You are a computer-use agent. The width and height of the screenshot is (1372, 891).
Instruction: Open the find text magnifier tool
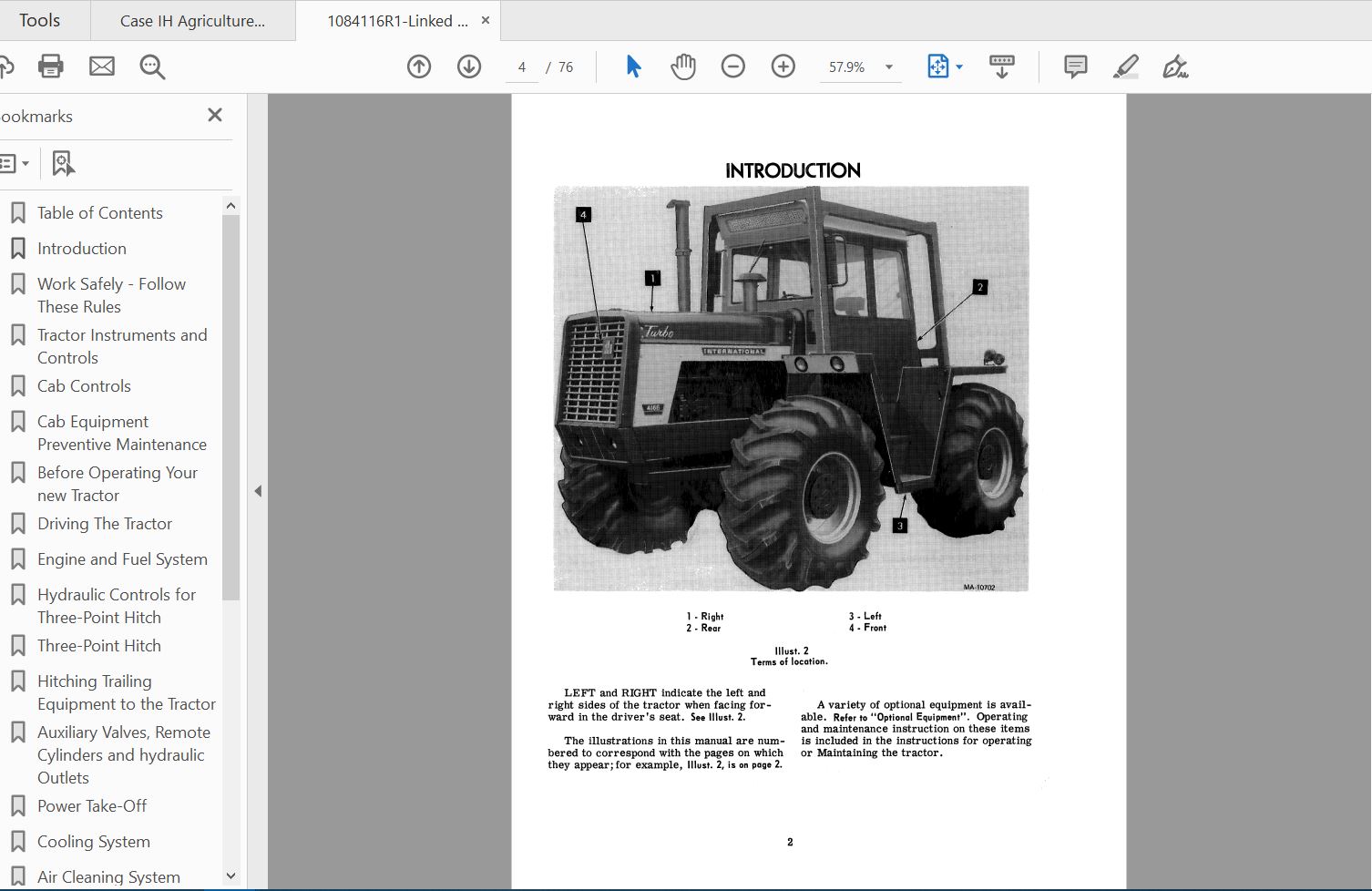152,67
